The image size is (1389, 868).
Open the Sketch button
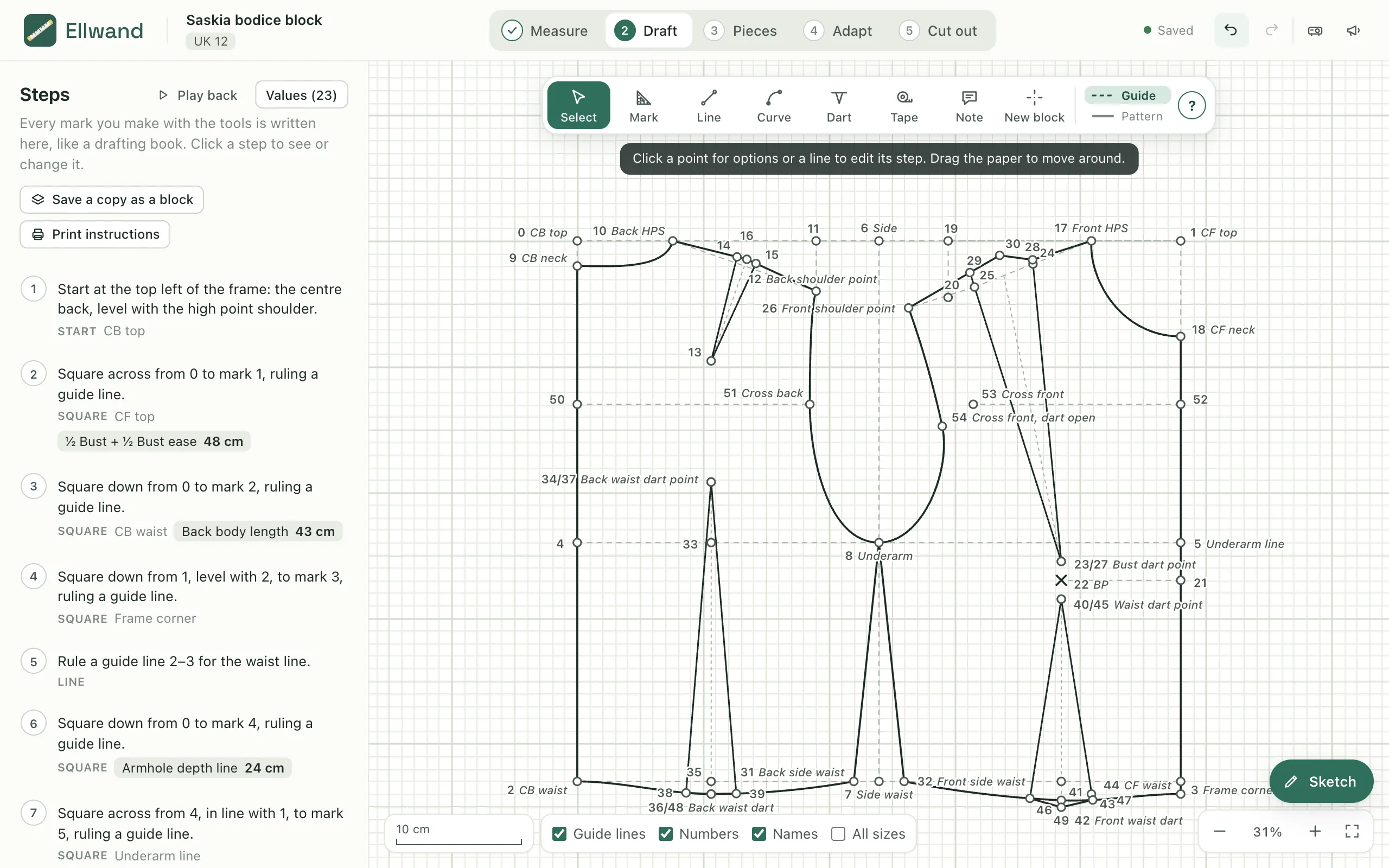pos(1321,781)
